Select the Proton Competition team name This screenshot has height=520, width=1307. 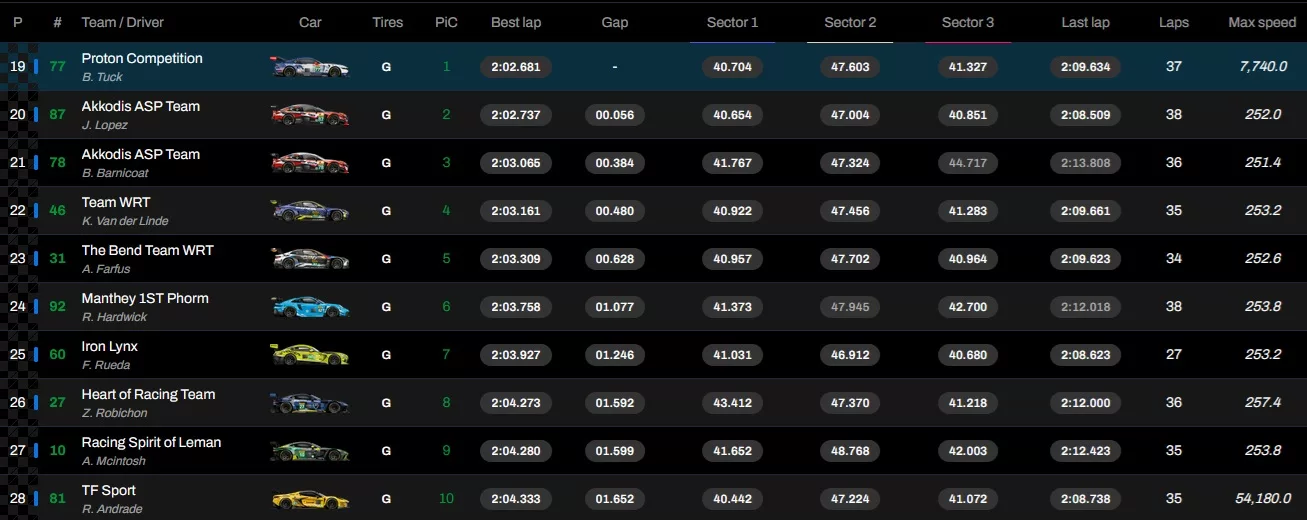(142, 58)
